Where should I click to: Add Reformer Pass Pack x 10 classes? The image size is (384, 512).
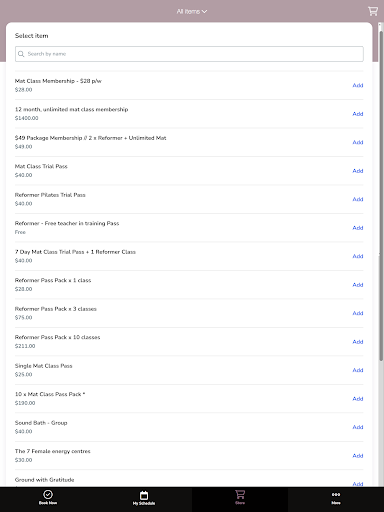358,342
